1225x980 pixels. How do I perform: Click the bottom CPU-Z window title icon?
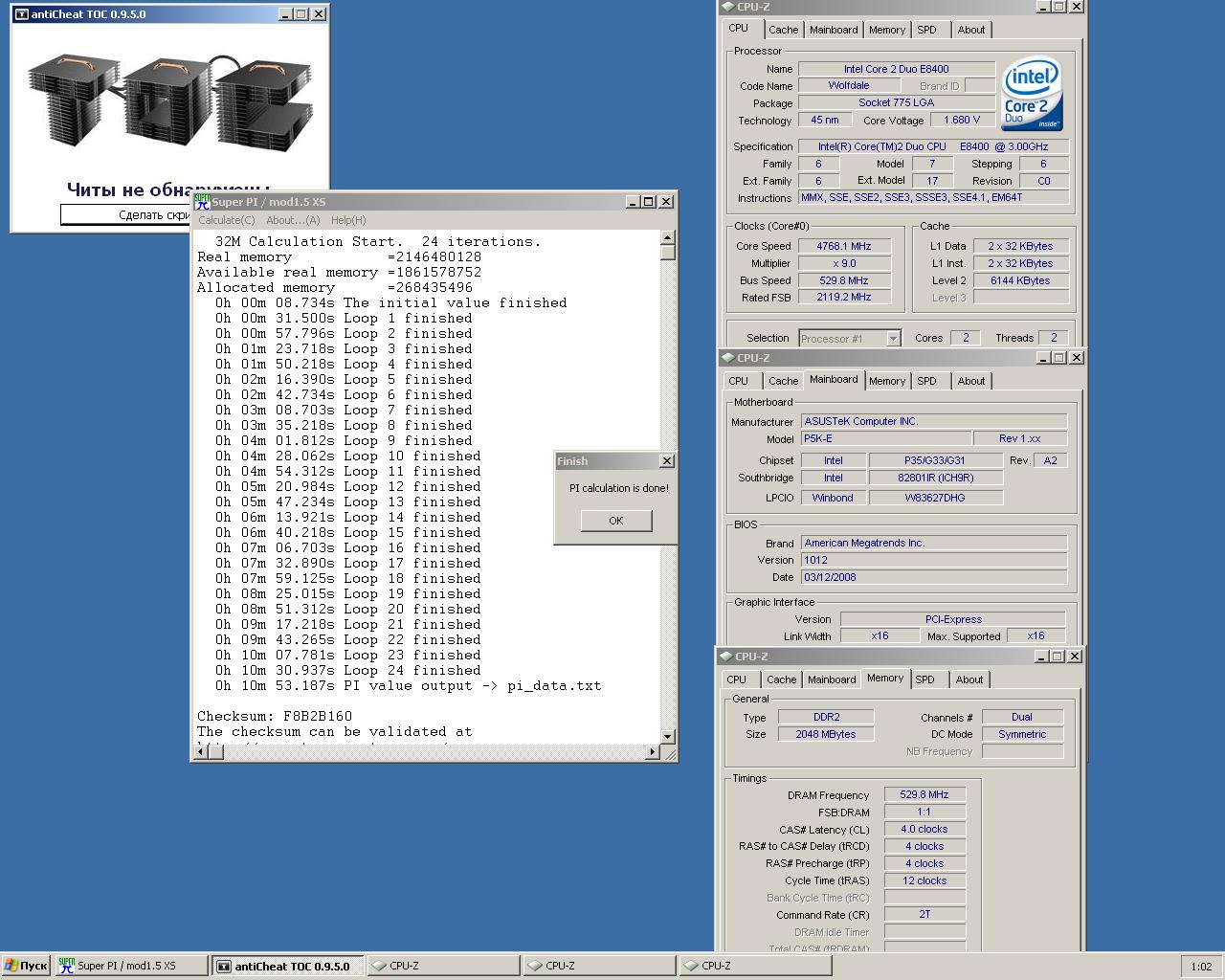[x=725, y=657]
